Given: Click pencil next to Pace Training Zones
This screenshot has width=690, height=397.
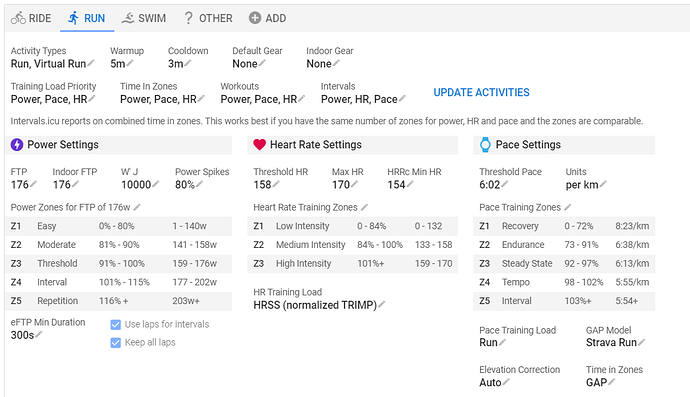Looking at the screenshot, I should tap(567, 207).
